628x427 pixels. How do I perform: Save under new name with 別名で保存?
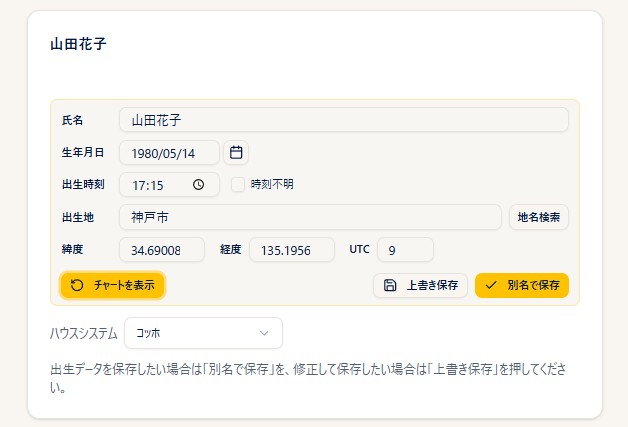522,285
